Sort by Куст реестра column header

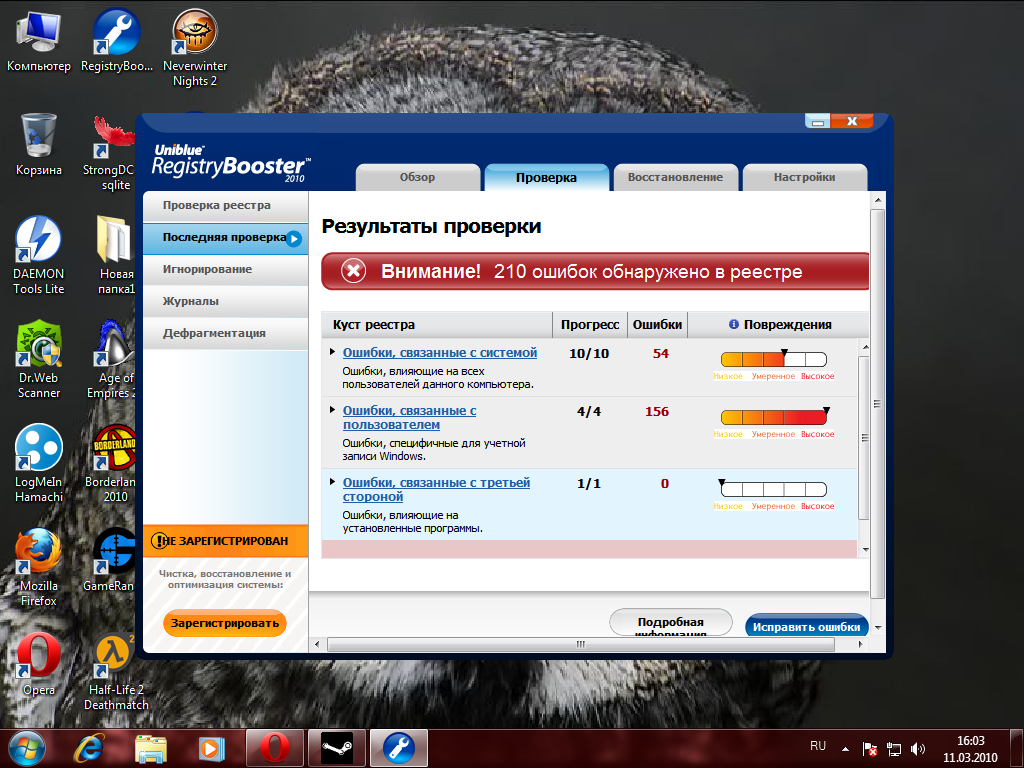(x=437, y=325)
